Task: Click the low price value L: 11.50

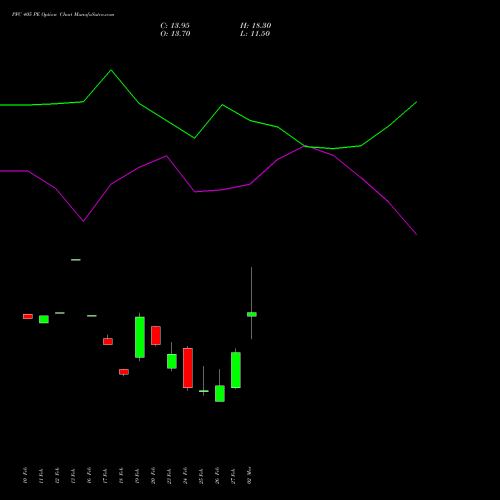Action: pyautogui.click(x=255, y=34)
